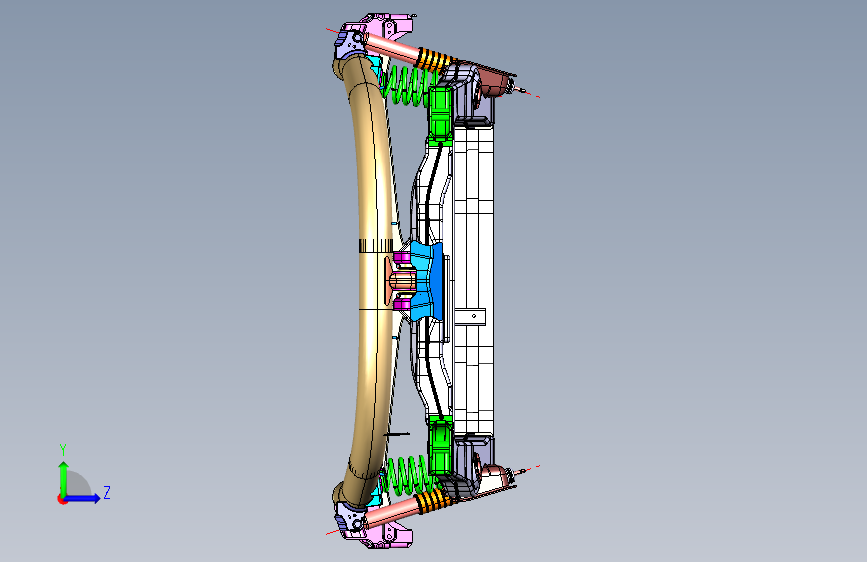
Task: Select the blue center clamp bracket
Action: click(427, 280)
